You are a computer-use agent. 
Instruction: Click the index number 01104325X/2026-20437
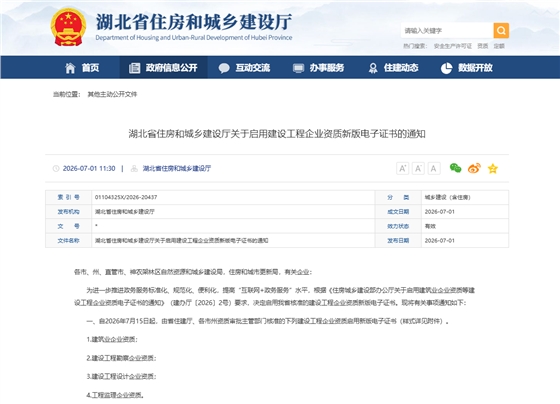pyautogui.click(x=126, y=197)
